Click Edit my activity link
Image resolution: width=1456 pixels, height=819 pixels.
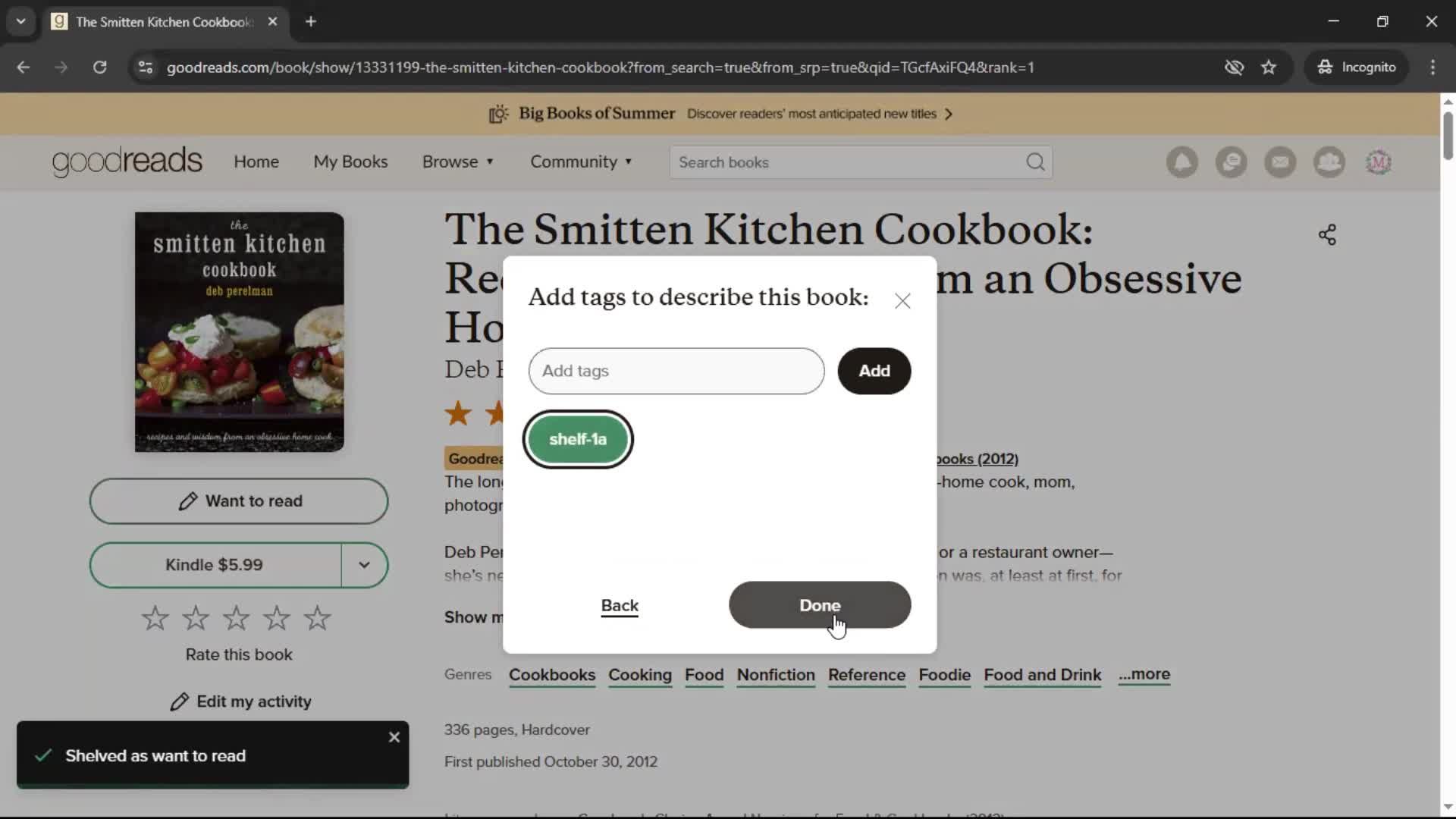point(240,701)
